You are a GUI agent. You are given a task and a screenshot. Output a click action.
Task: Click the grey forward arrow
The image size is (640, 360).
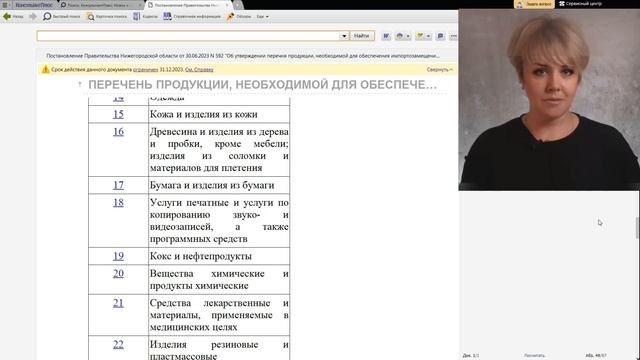coord(33,17)
